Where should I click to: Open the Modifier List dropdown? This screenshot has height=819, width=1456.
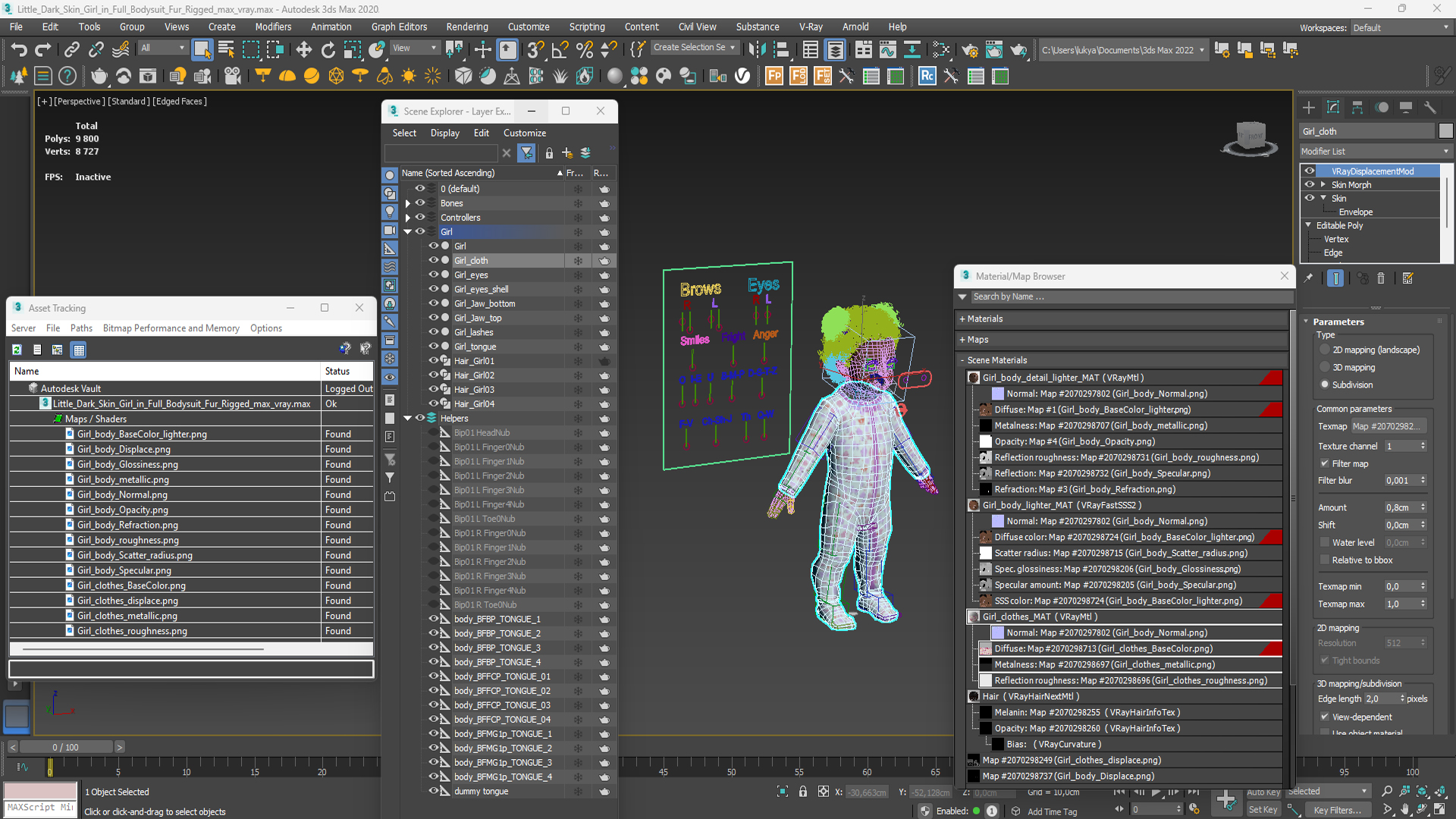click(1375, 152)
